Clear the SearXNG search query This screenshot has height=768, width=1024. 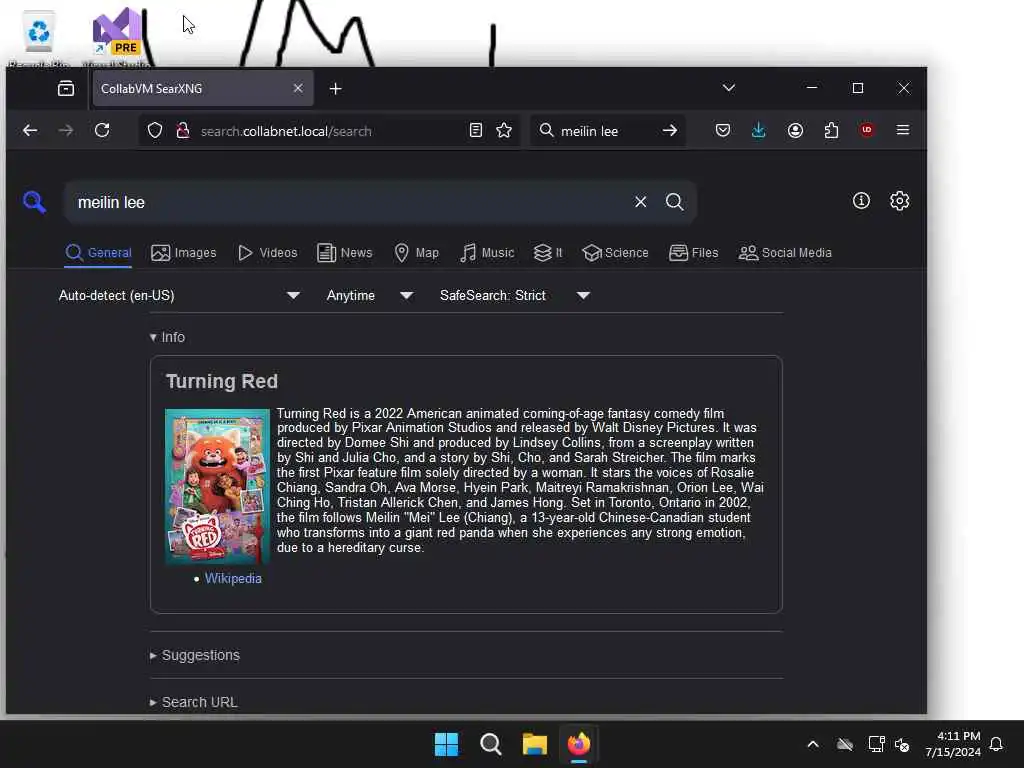point(641,202)
